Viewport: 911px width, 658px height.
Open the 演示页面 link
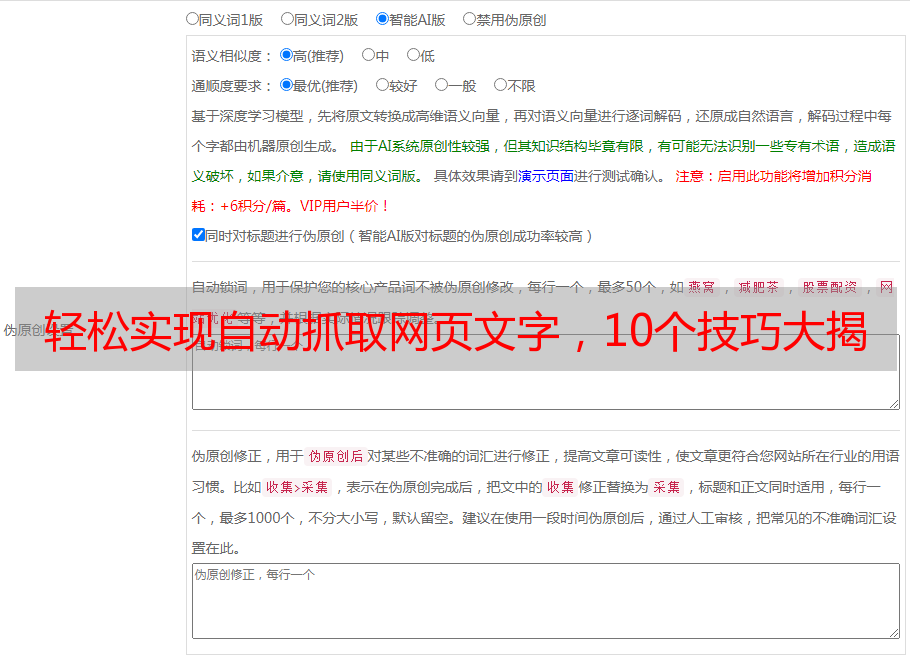[x=546, y=176]
